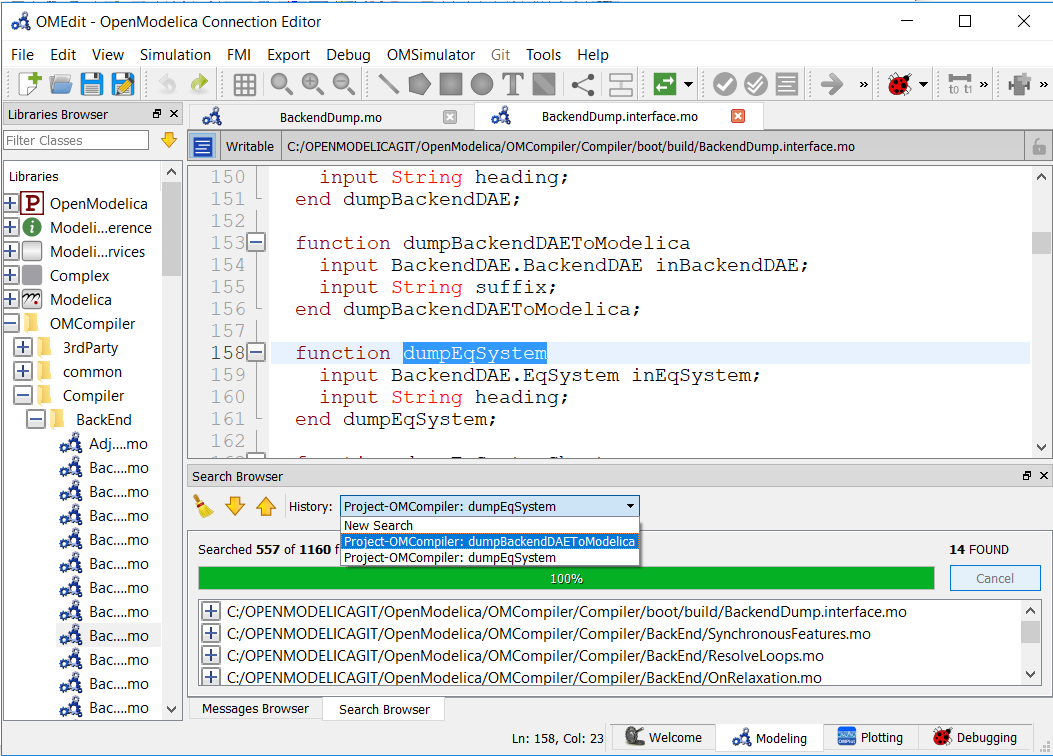
Task: Click the ladybug debug icon
Action: (900, 84)
